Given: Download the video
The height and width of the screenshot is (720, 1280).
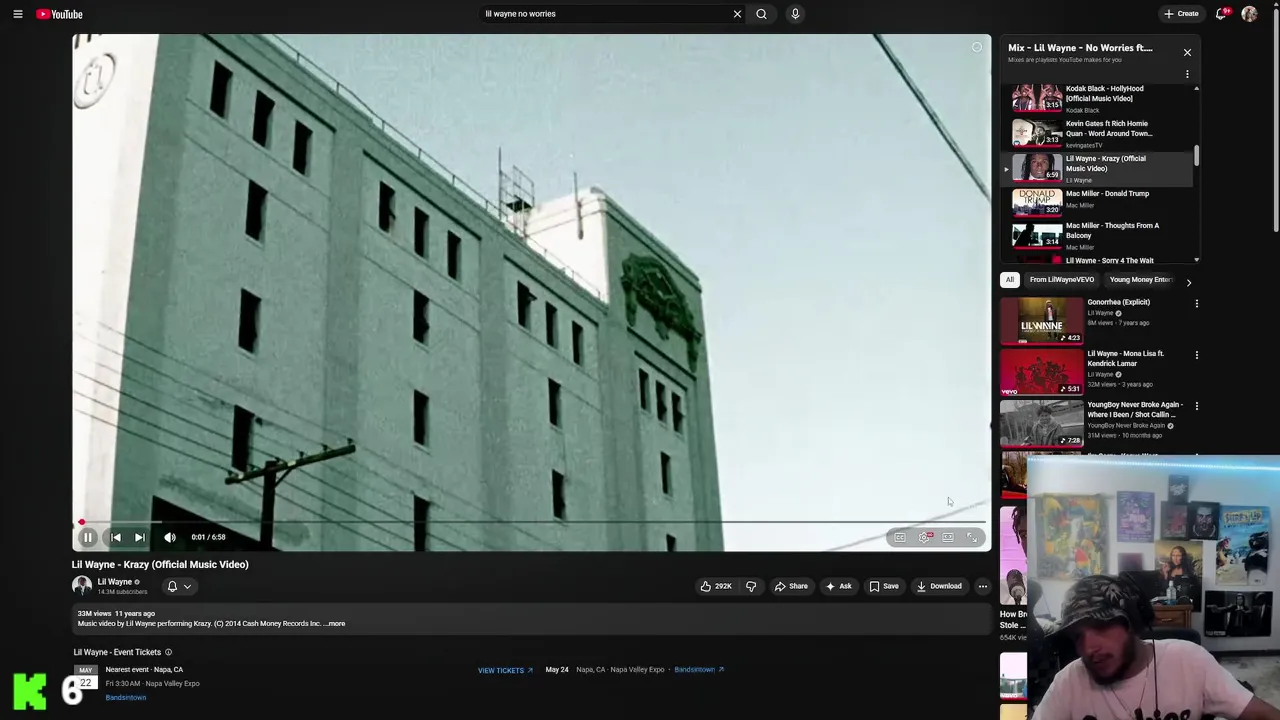Looking at the screenshot, I should point(939,586).
